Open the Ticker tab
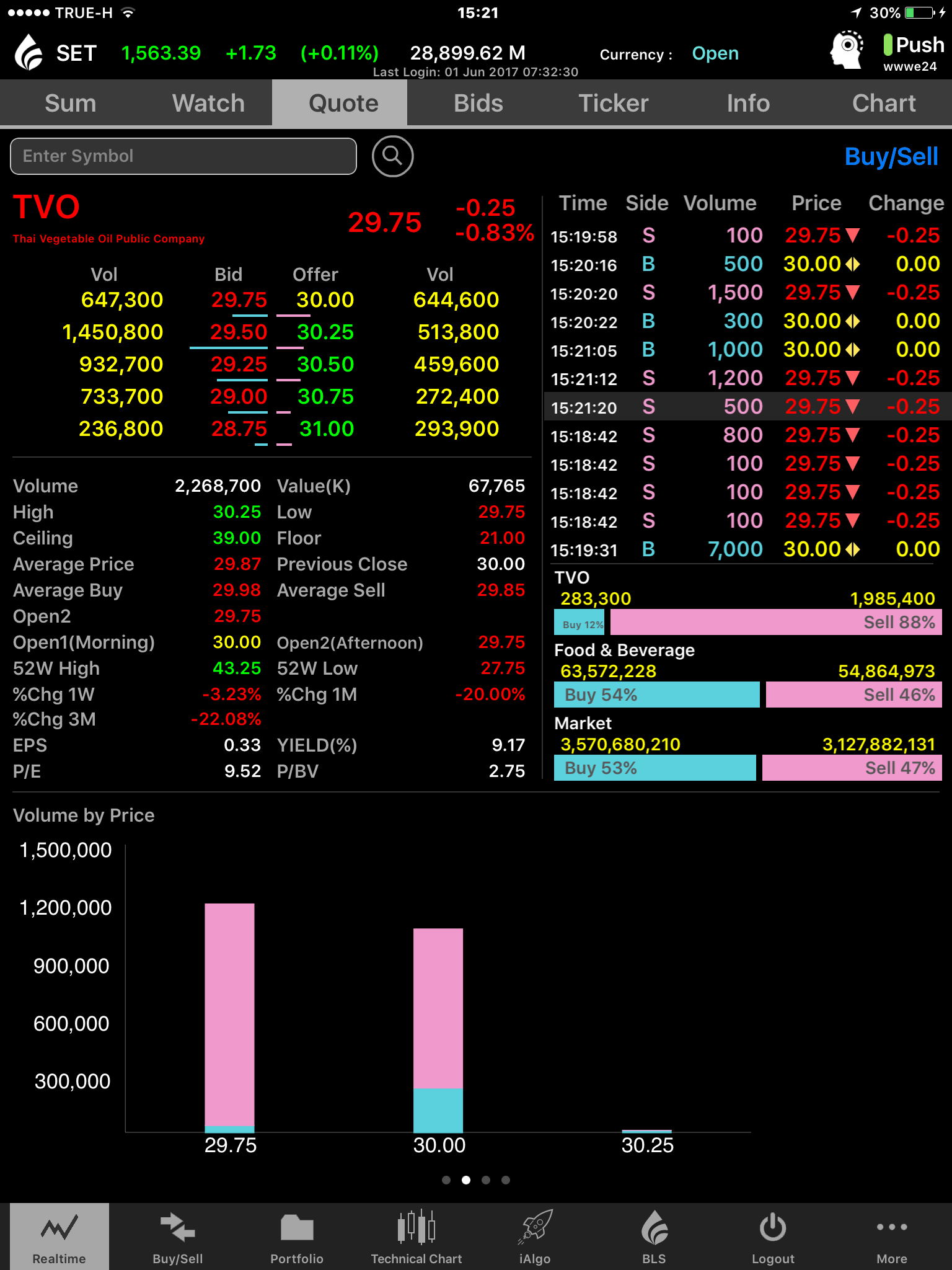The width and height of the screenshot is (952, 1270). click(613, 103)
